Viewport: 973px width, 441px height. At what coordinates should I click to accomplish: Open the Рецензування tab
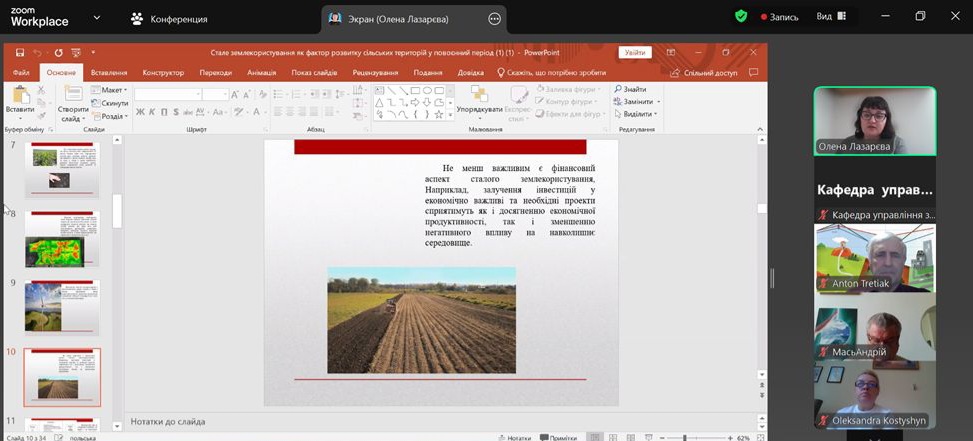[x=375, y=73]
